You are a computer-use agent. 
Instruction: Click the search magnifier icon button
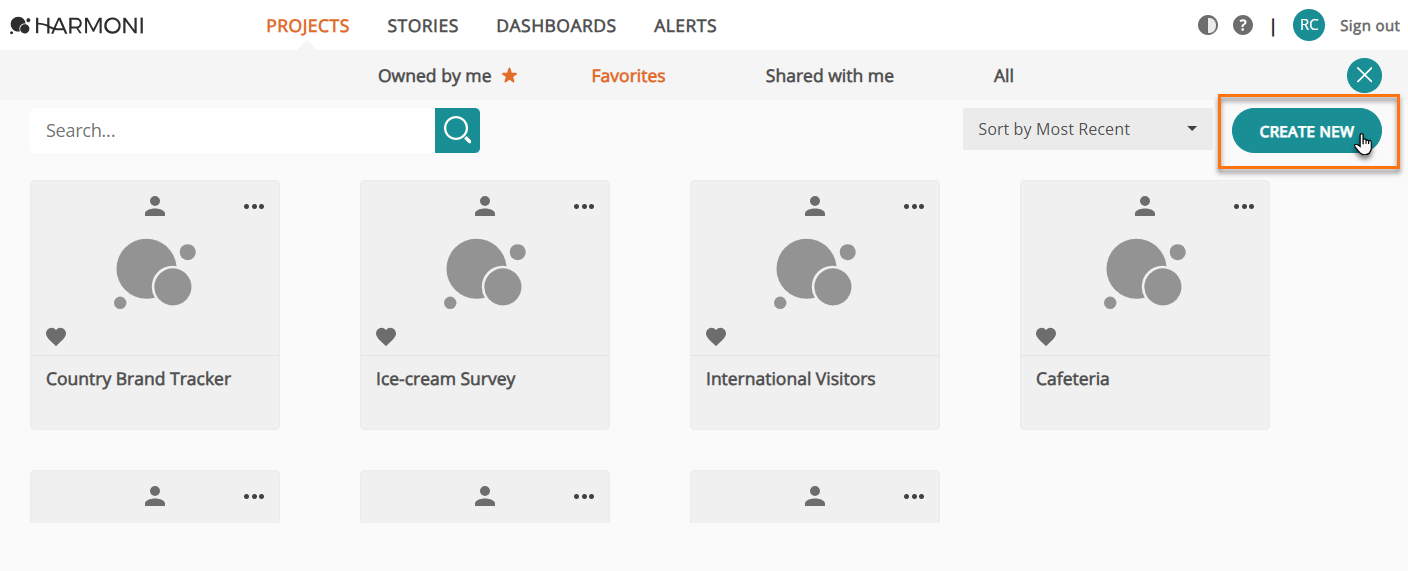(x=457, y=130)
